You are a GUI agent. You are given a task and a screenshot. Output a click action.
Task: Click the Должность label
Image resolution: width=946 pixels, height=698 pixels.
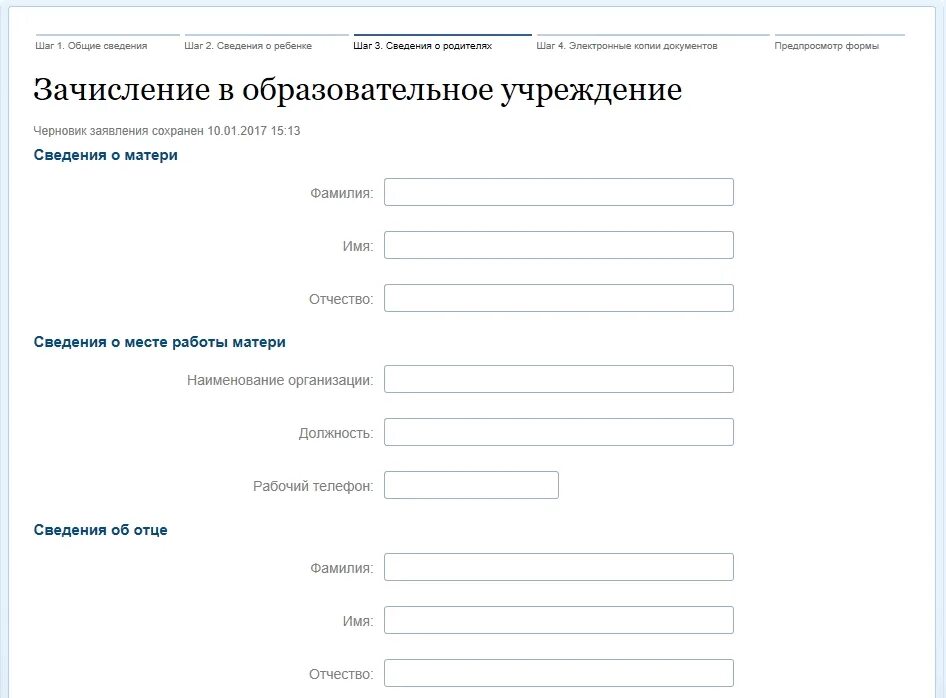[x=336, y=434]
